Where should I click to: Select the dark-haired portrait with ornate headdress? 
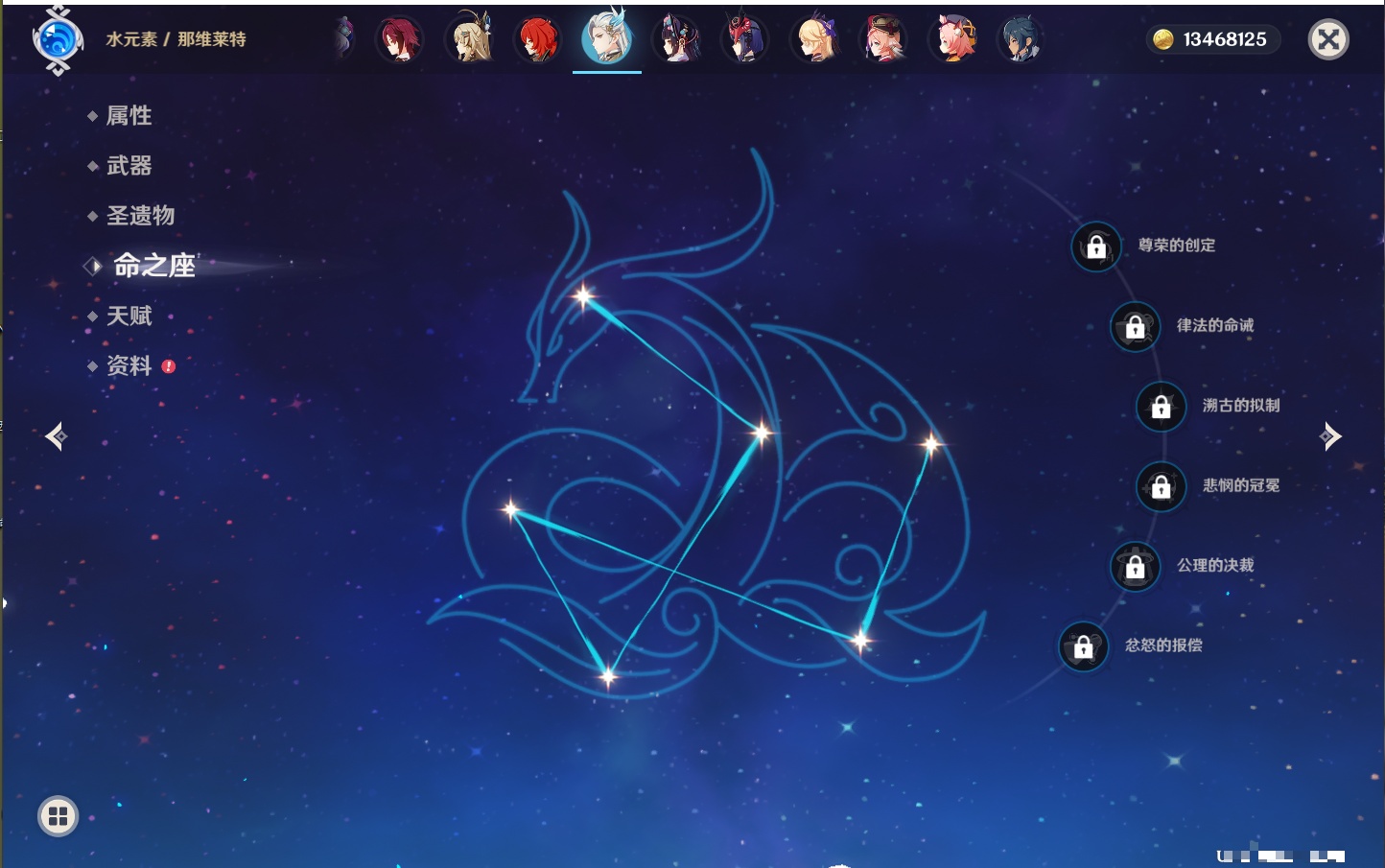[x=676, y=40]
